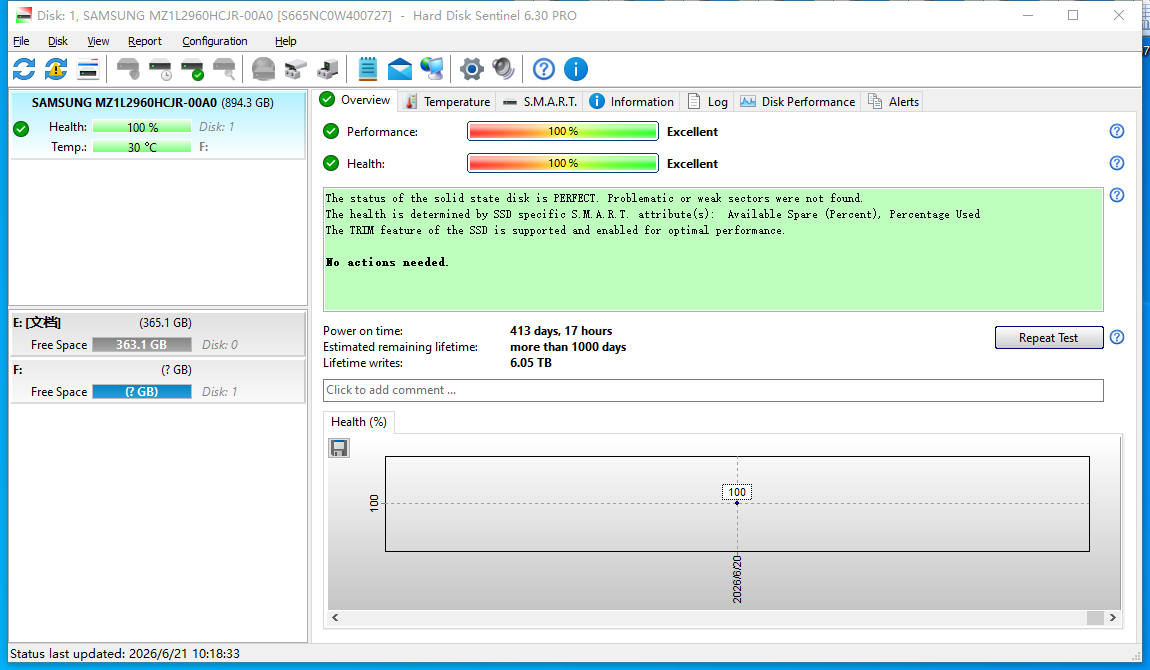
Task: Open the Configuration menu
Action: (215, 41)
